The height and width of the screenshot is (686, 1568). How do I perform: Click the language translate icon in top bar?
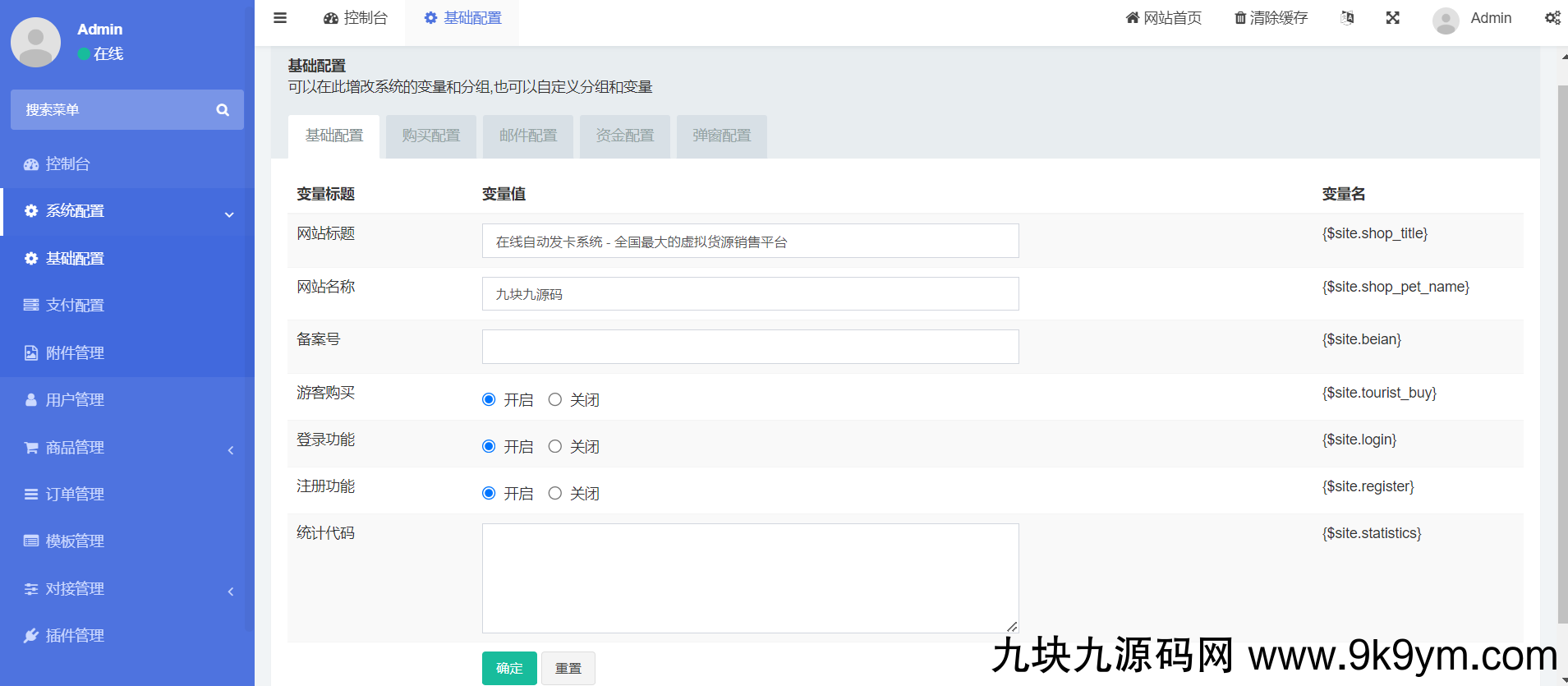1347,18
